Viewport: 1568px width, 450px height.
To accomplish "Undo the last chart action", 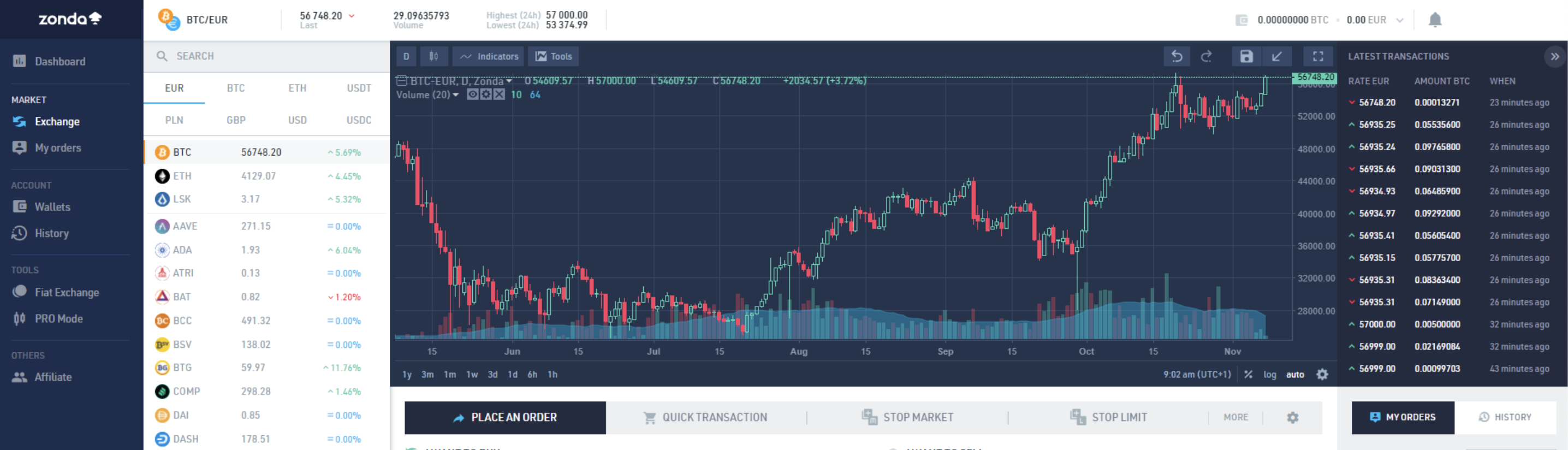I will 1177,57.
